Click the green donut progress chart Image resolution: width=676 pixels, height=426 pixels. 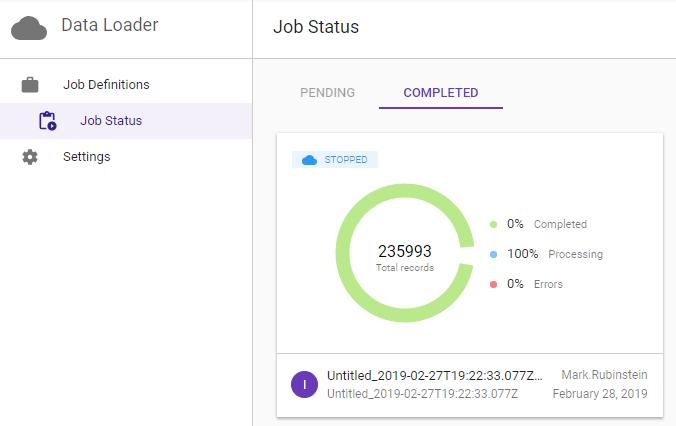pyautogui.click(x=405, y=253)
